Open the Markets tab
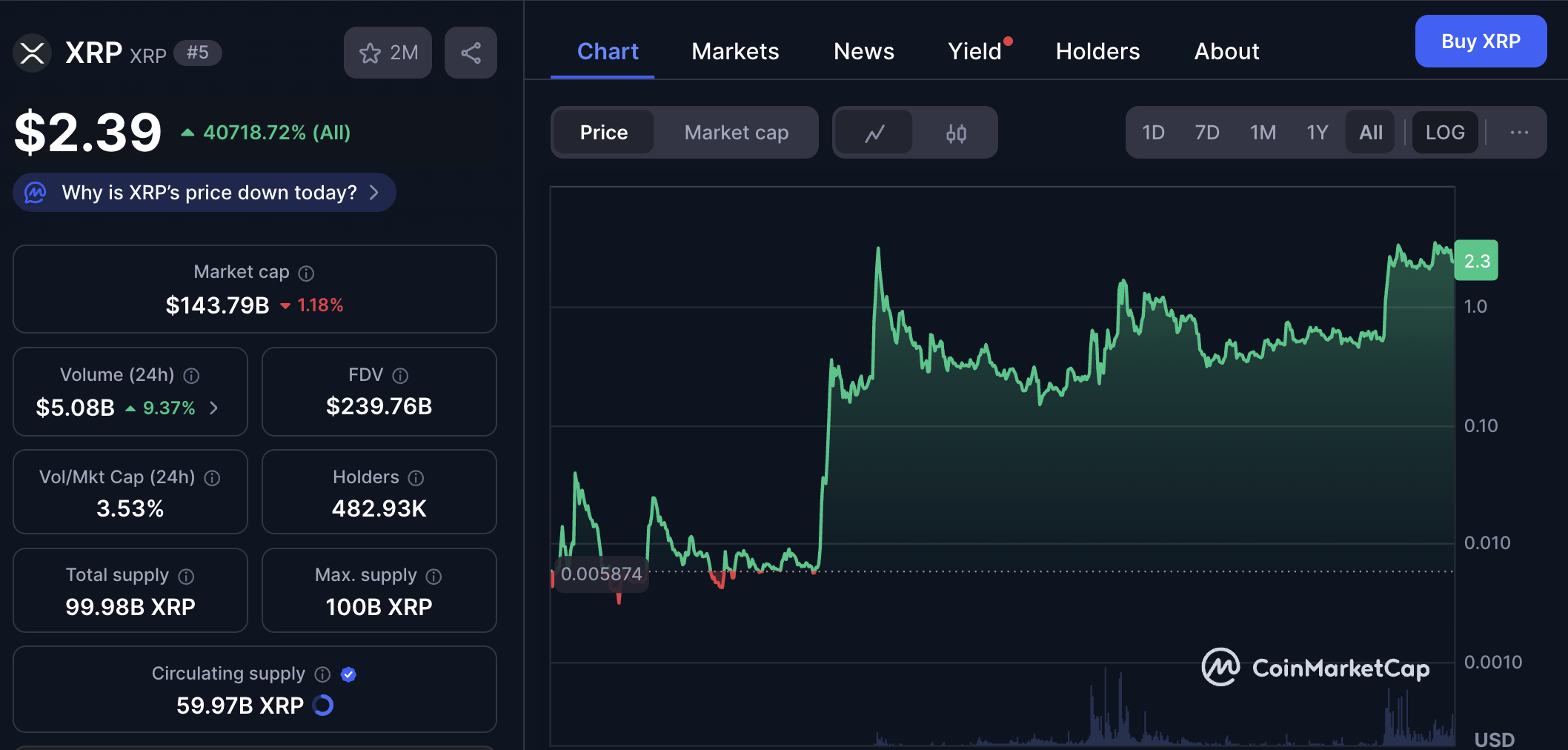Viewport: 1568px width, 750px height. point(735,51)
